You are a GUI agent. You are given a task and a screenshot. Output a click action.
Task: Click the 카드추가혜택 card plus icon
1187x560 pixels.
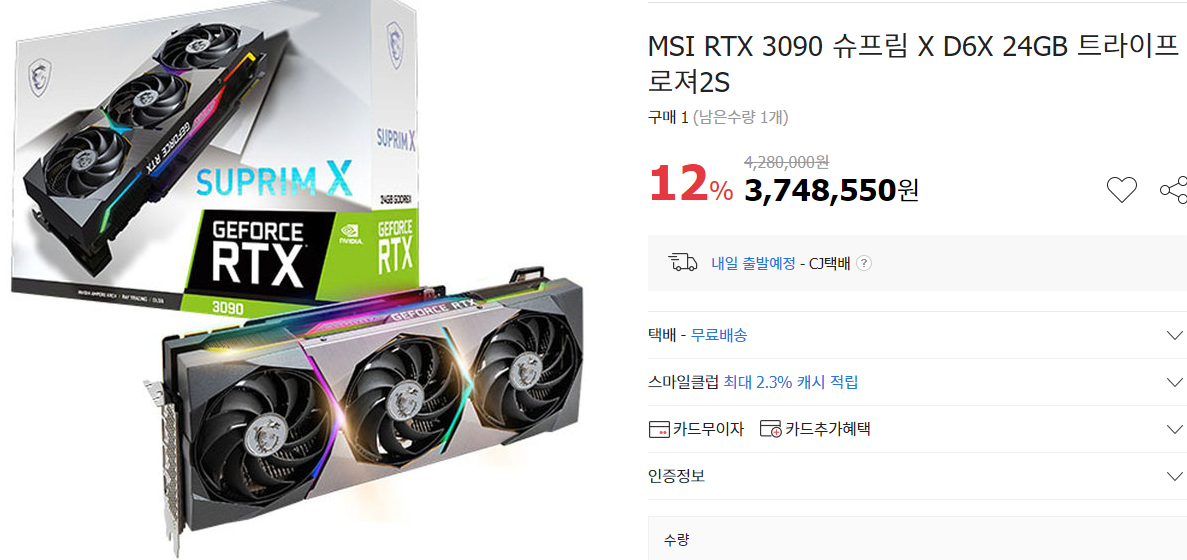click(770, 430)
